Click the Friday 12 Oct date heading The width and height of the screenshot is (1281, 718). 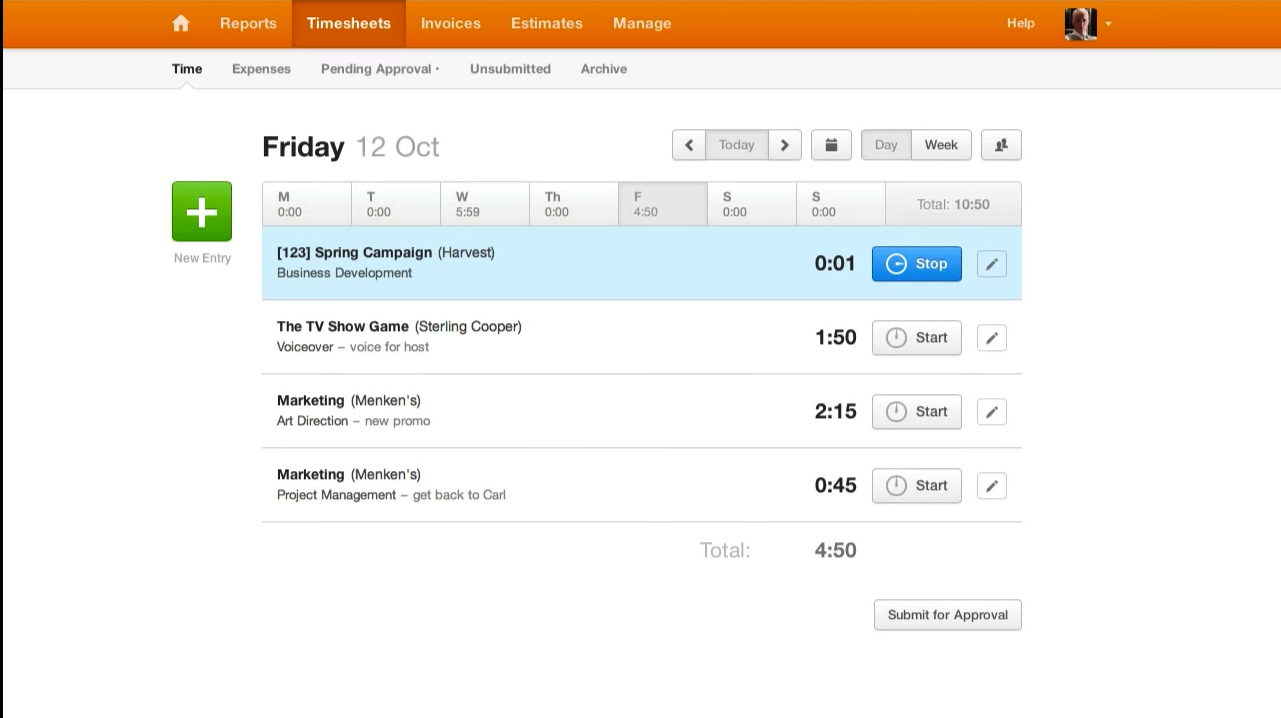tap(351, 147)
